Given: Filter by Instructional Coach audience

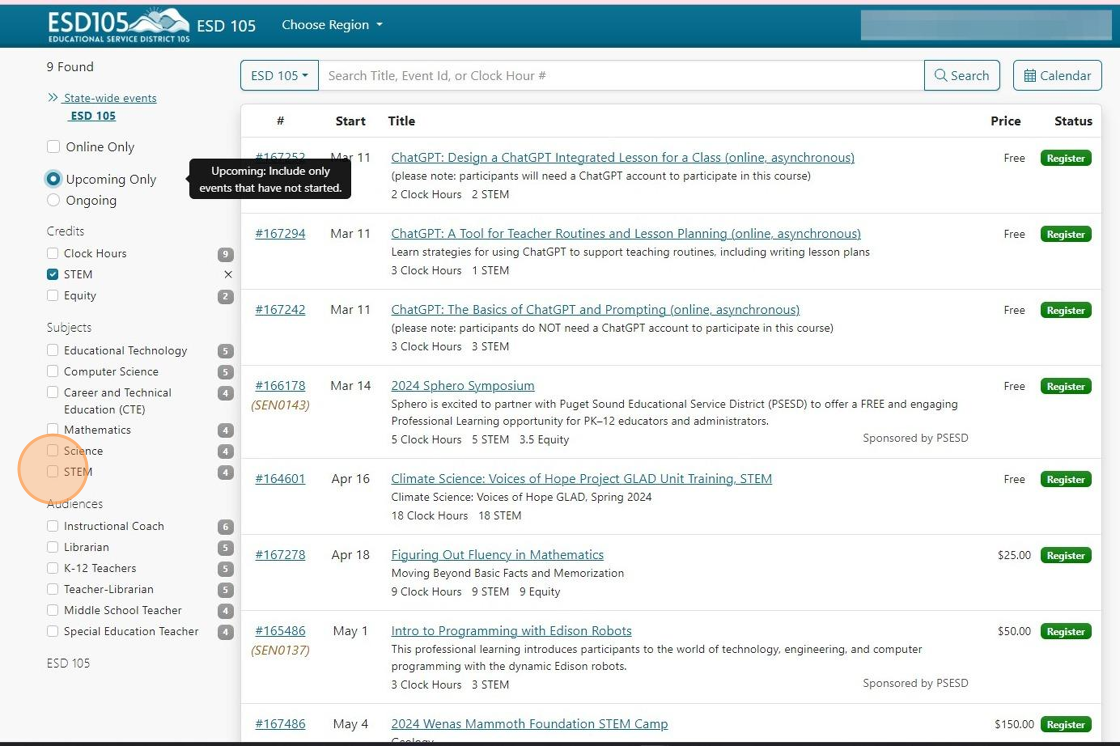Looking at the screenshot, I should point(53,526).
